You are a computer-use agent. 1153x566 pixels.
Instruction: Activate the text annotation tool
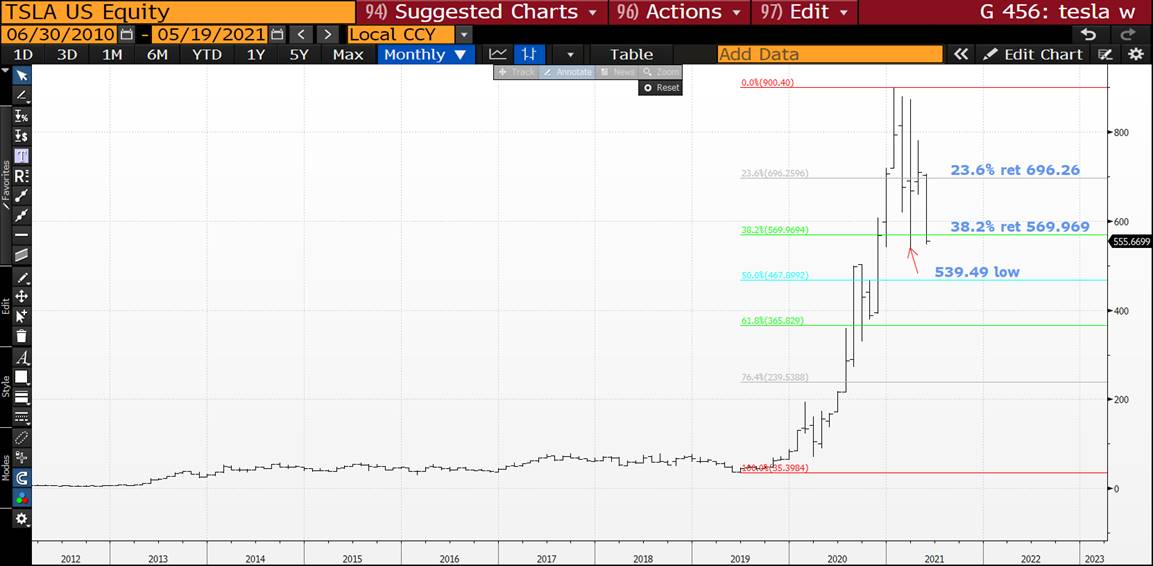click(x=21, y=156)
